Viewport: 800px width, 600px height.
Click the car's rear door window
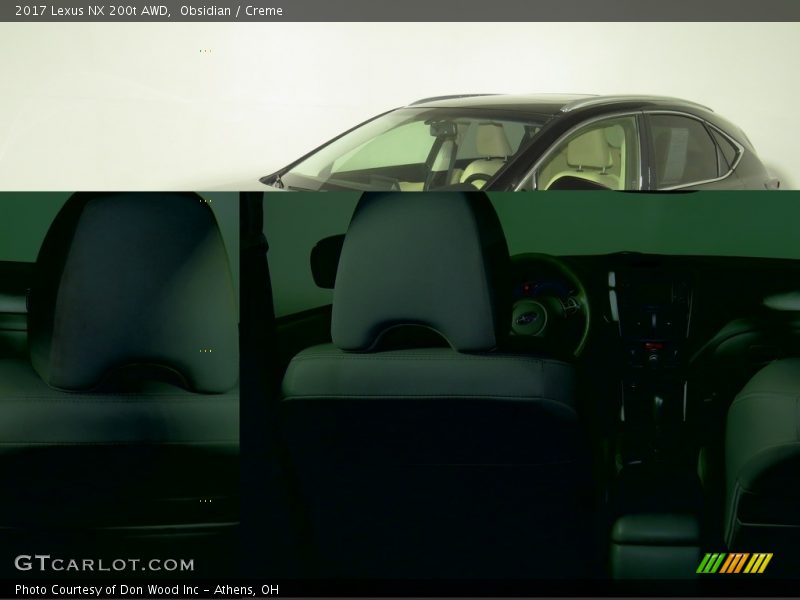point(683,150)
